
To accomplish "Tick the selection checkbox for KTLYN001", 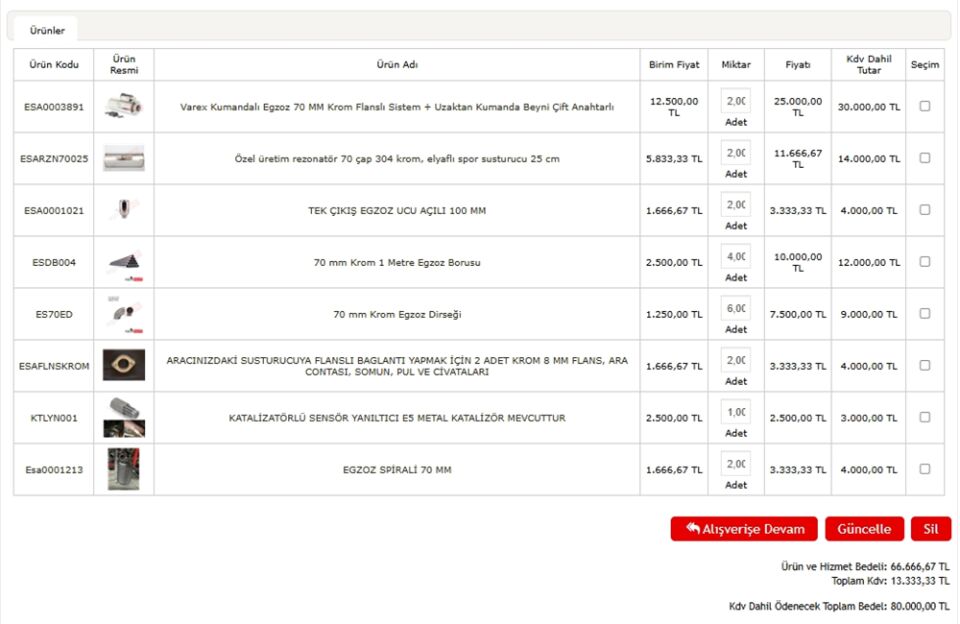I will tap(924, 417).
